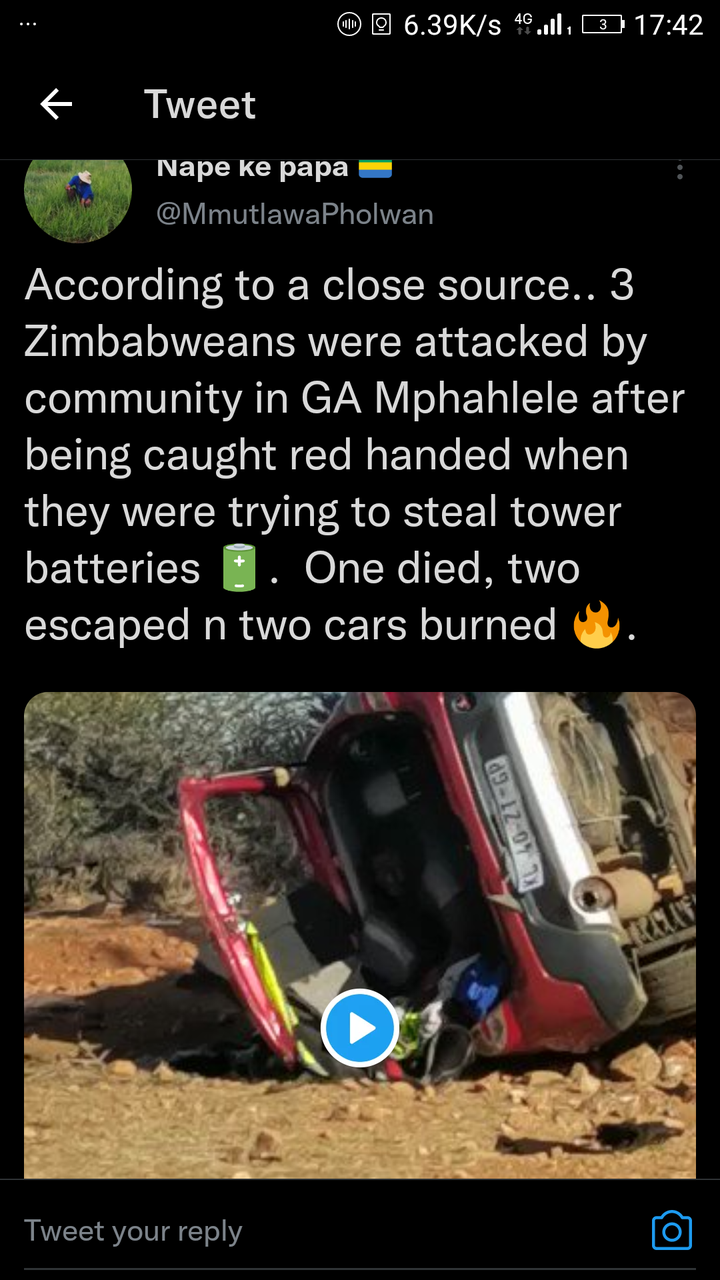Tap the Nape ke papa display name

point(252,168)
